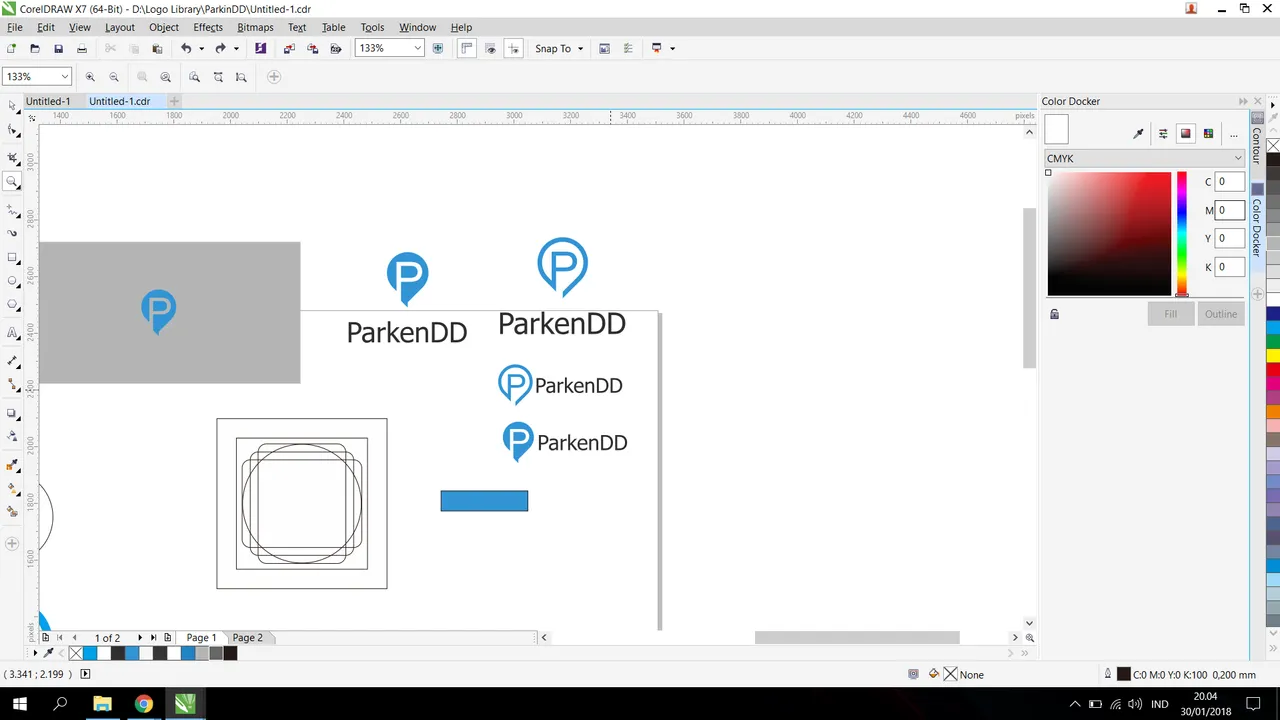The image size is (1280, 720).
Task: Select the Ellipse tool in toolbox
Action: (x=12, y=281)
